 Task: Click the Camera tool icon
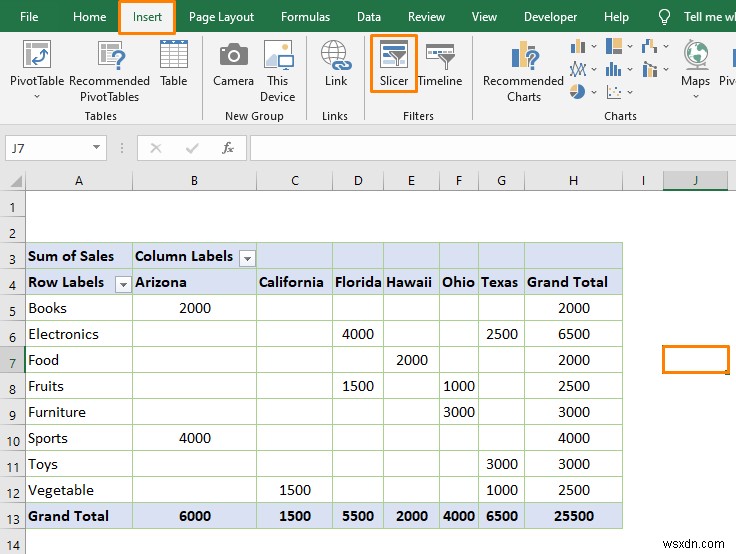[x=233, y=64]
